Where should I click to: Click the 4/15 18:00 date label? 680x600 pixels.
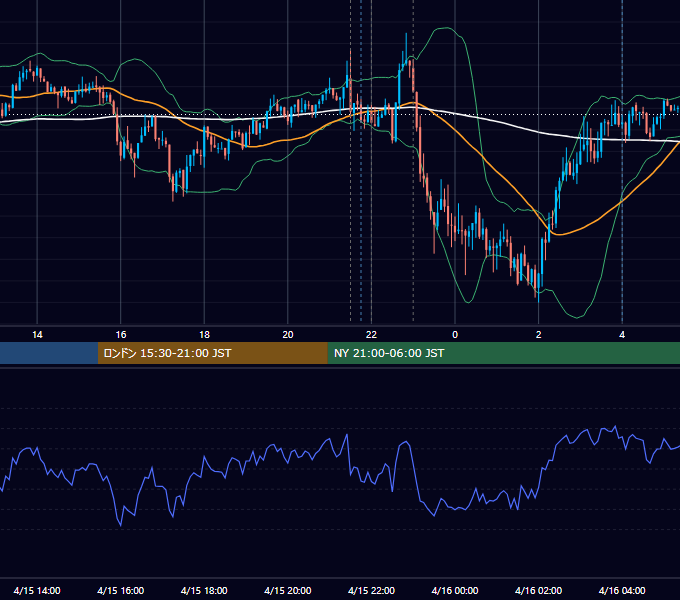[204, 590]
